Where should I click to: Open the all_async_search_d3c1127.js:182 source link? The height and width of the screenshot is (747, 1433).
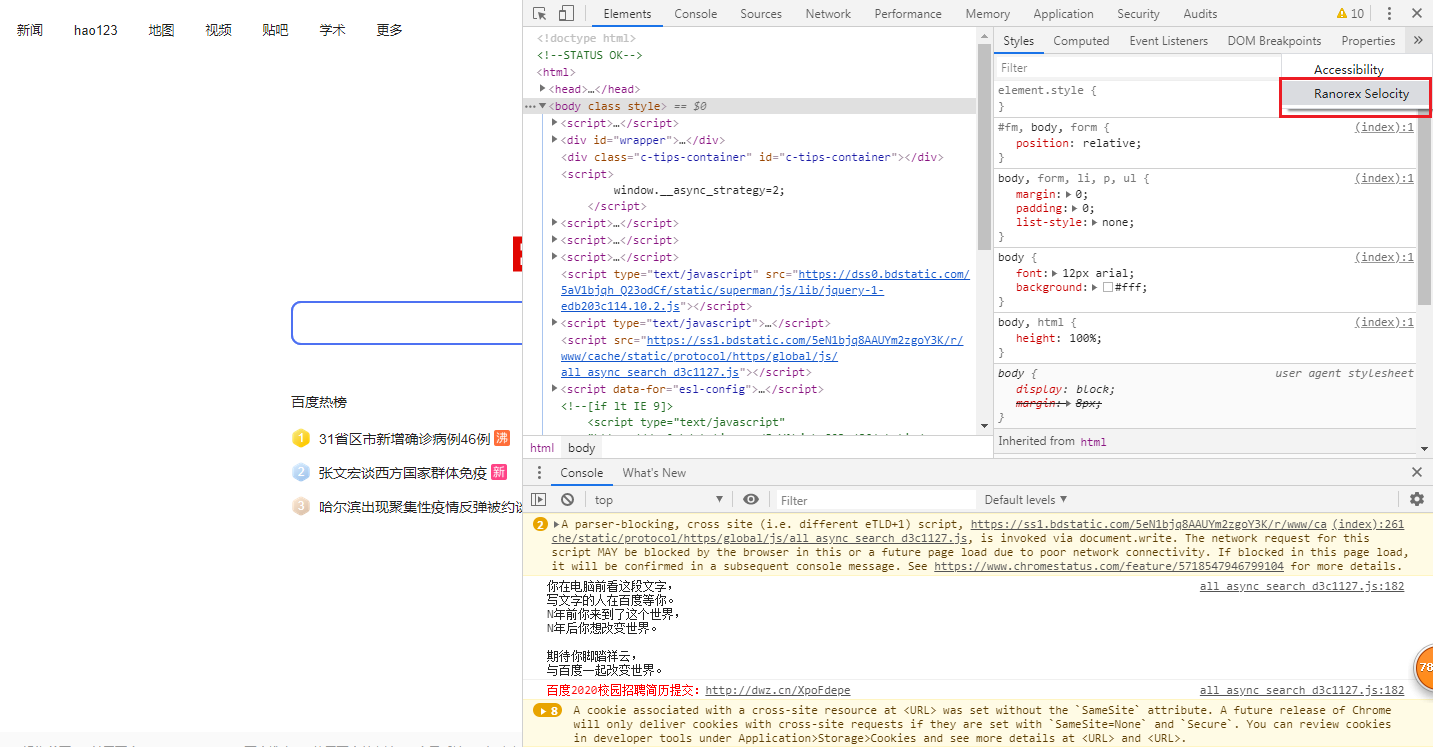click(1301, 586)
